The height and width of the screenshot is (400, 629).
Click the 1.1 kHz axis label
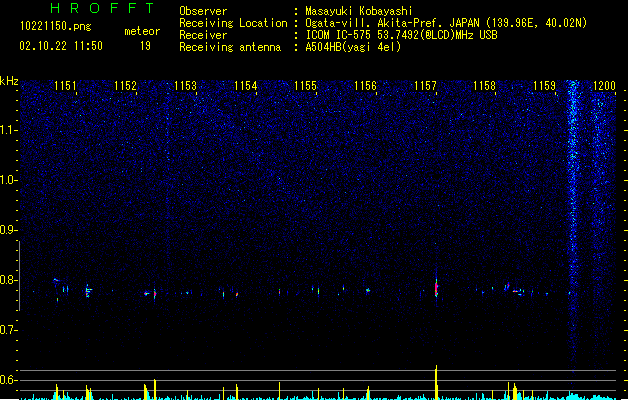pyautogui.click(x=8, y=130)
